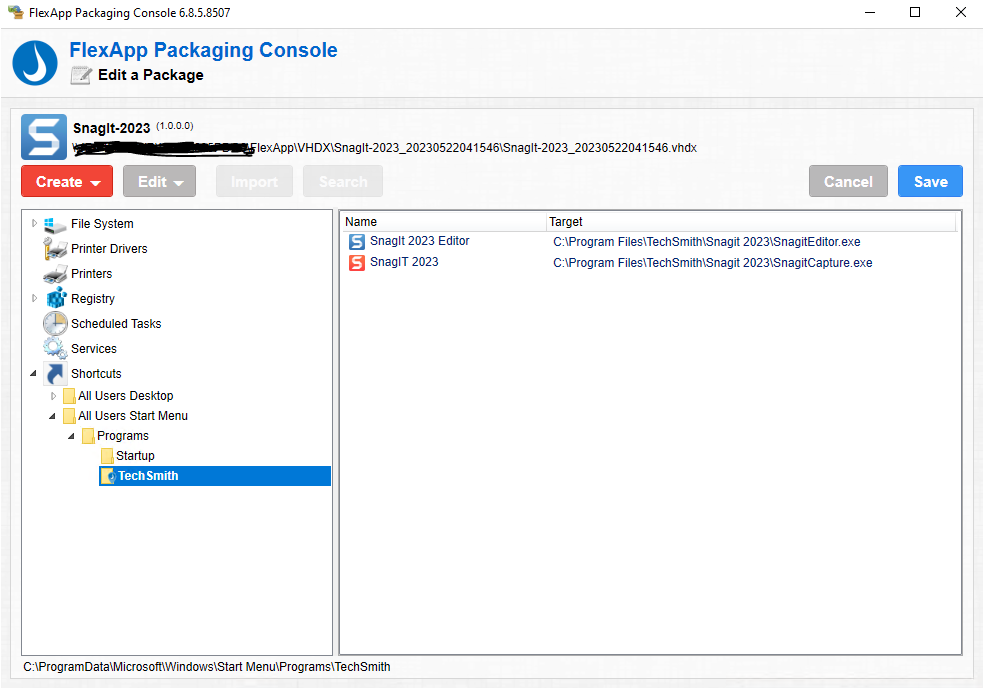
Task: Select the Registry tree label
Action: pos(93,299)
